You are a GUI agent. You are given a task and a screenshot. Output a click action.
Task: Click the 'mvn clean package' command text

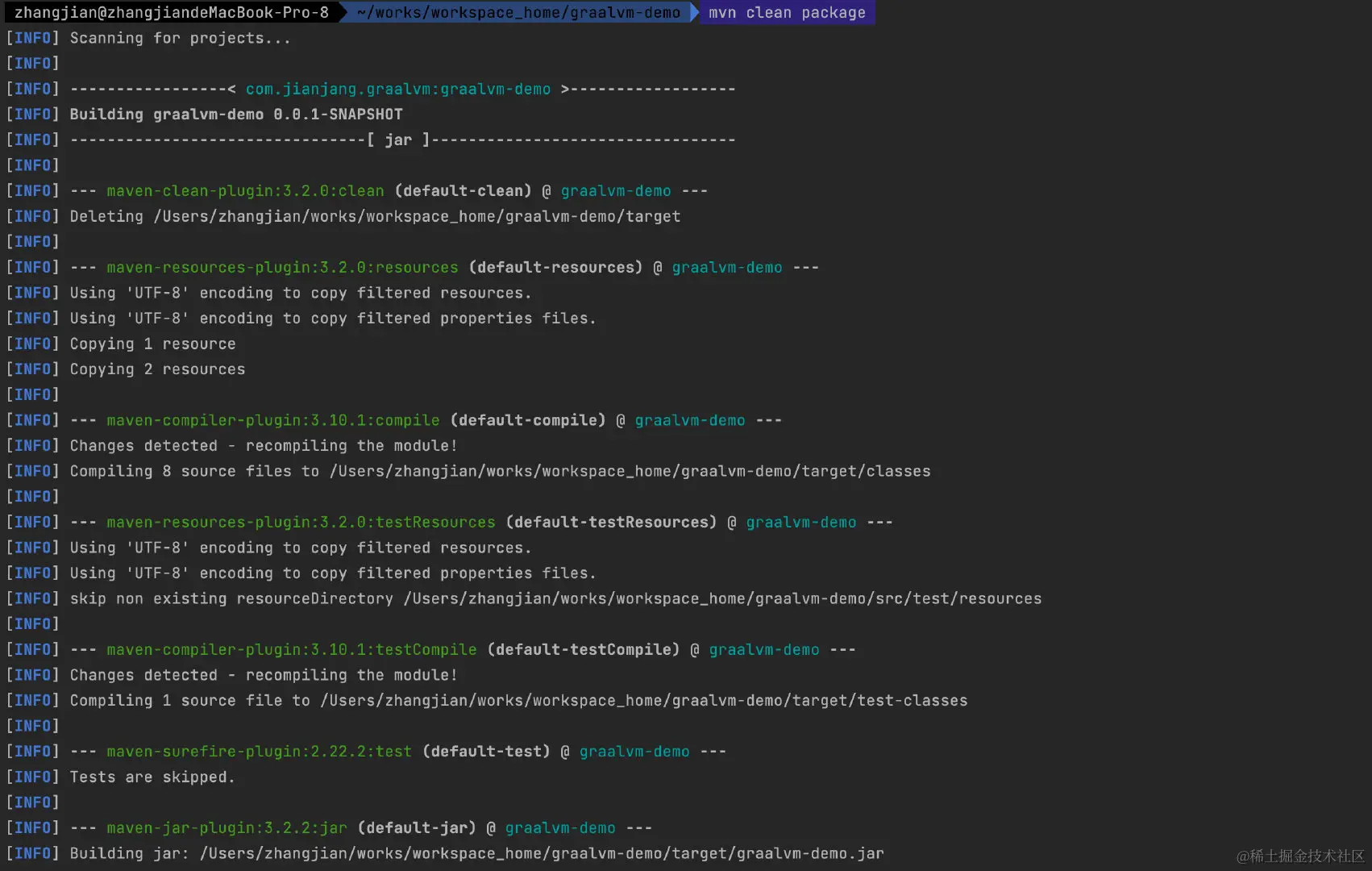(787, 13)
